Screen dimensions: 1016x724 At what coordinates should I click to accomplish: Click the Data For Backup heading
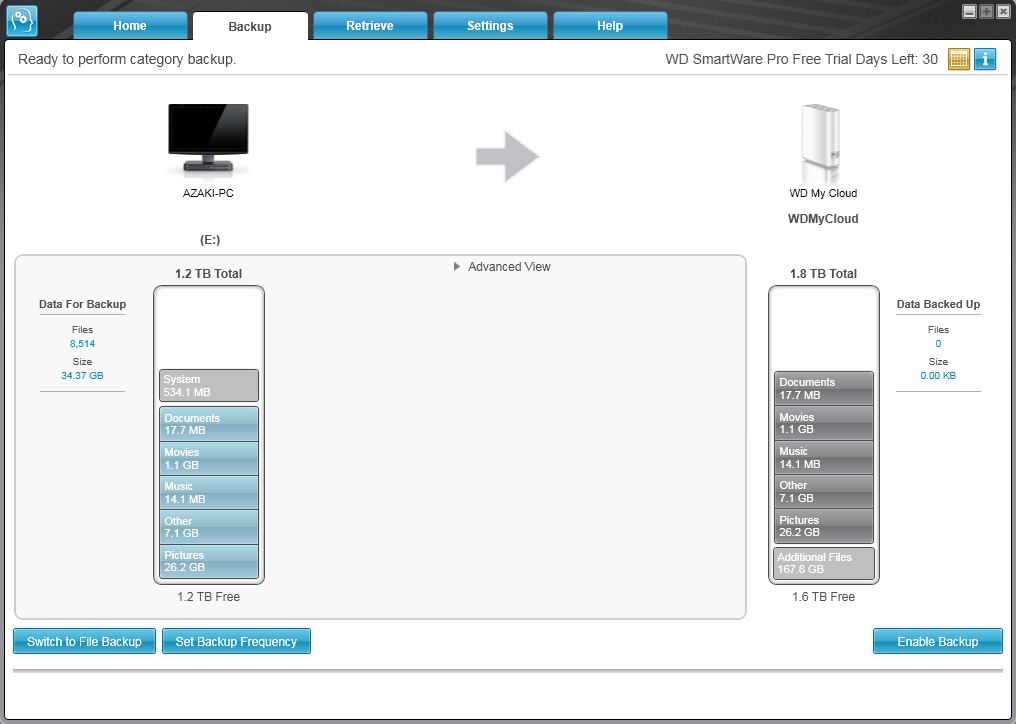82,304
